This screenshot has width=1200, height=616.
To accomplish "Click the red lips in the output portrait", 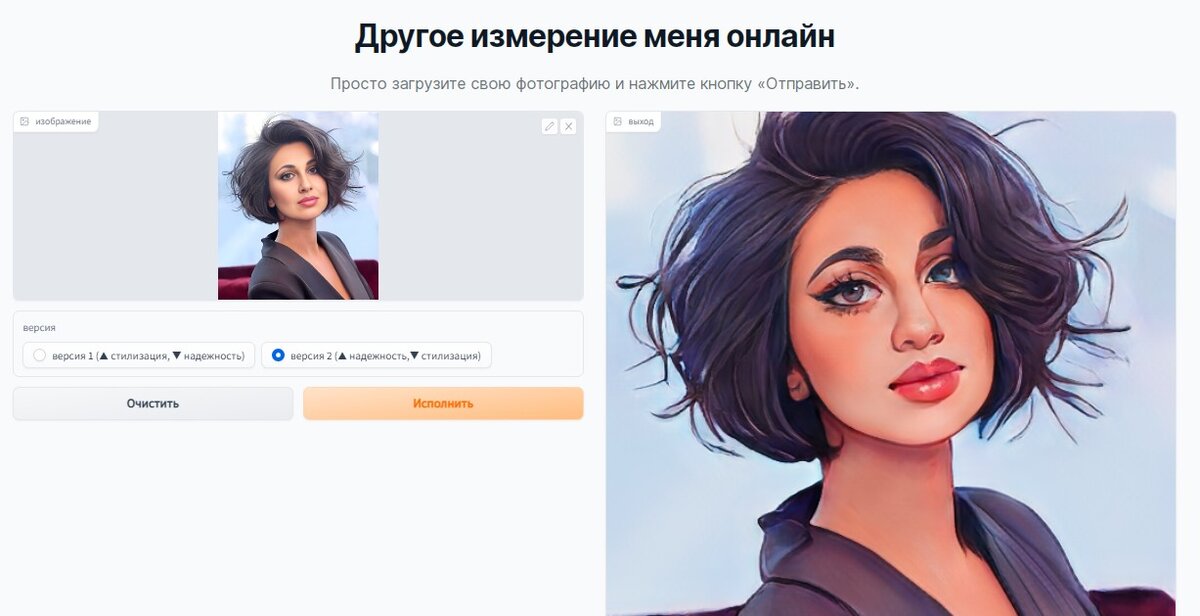I will coord(926,380).
